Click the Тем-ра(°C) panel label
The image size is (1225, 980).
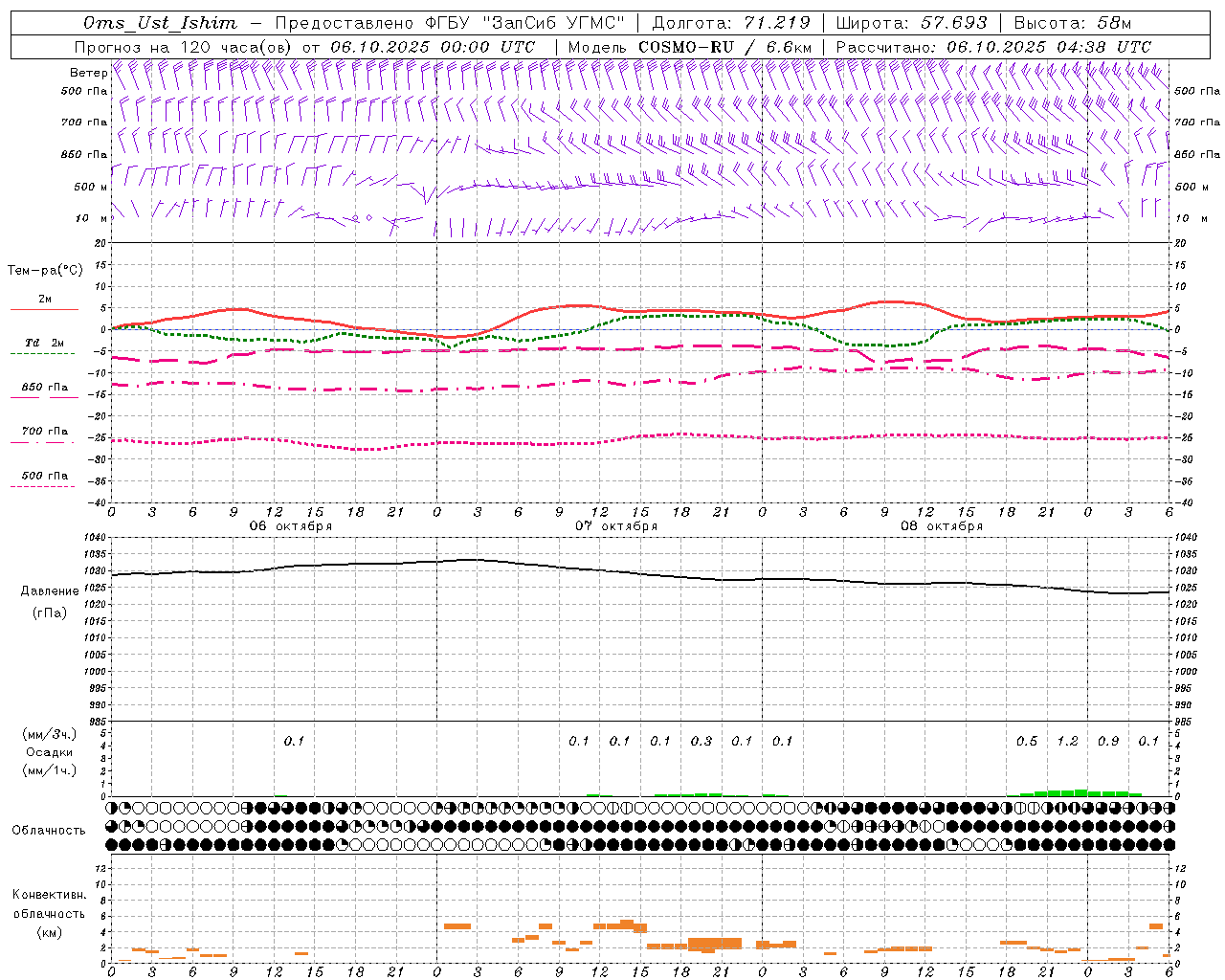(45, 270)
